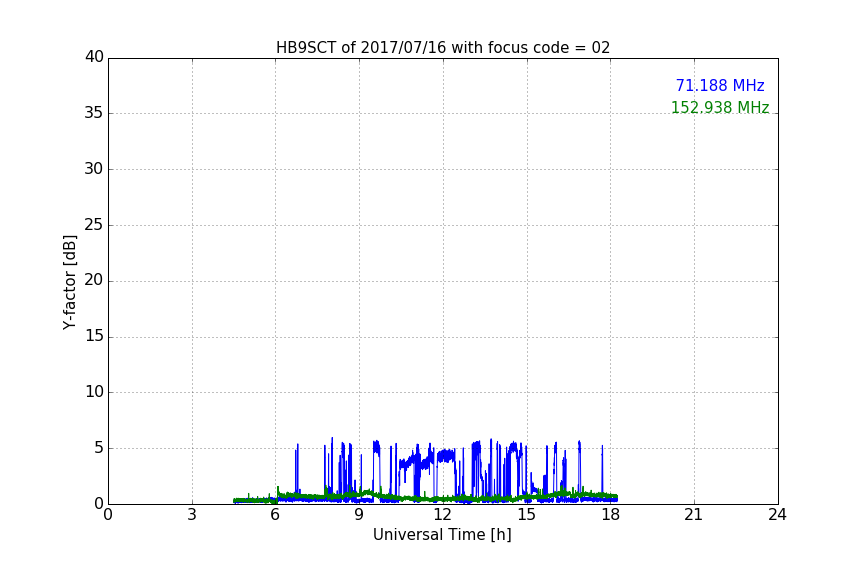
Task: Click the x-axis tick label 21
Action: click(694, 515)
